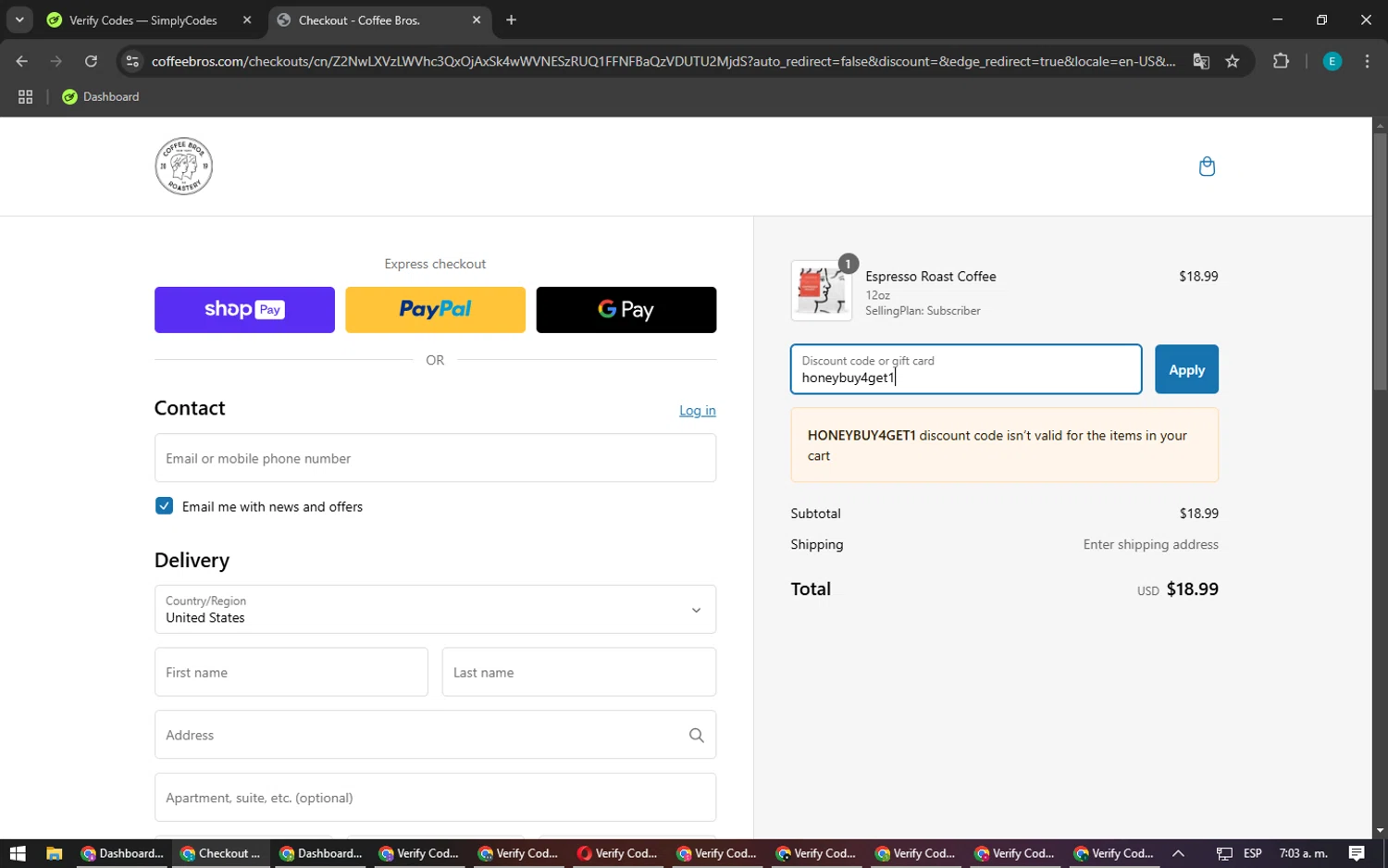Expand the Country/Region dropdown

(x=435, y=609)
